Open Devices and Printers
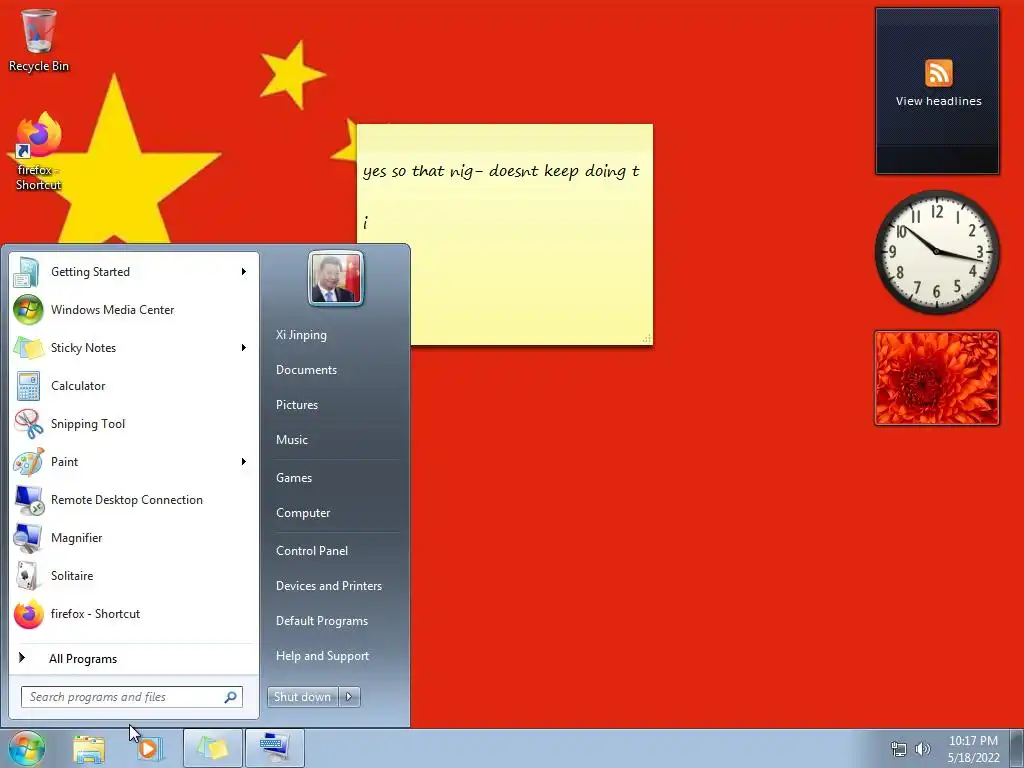Screen dimensions: 1024x768 pyautogui.click(x=328, y=586)
